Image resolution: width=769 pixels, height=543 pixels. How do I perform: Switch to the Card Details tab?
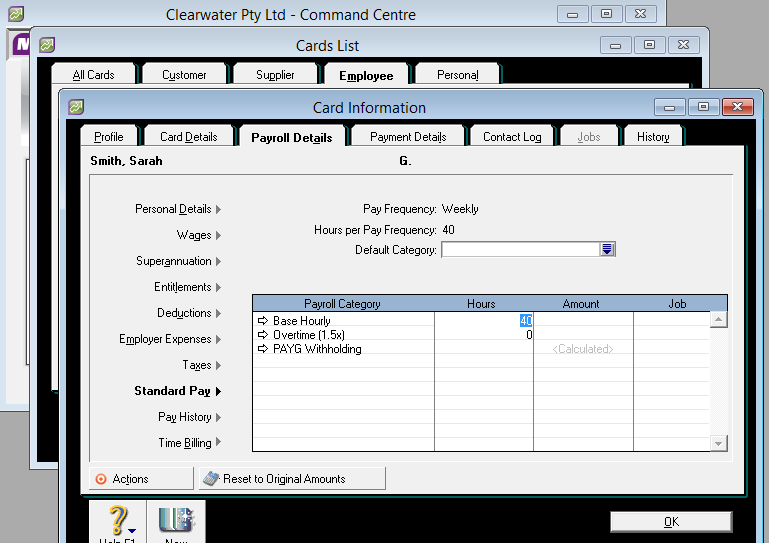point(188,137)
